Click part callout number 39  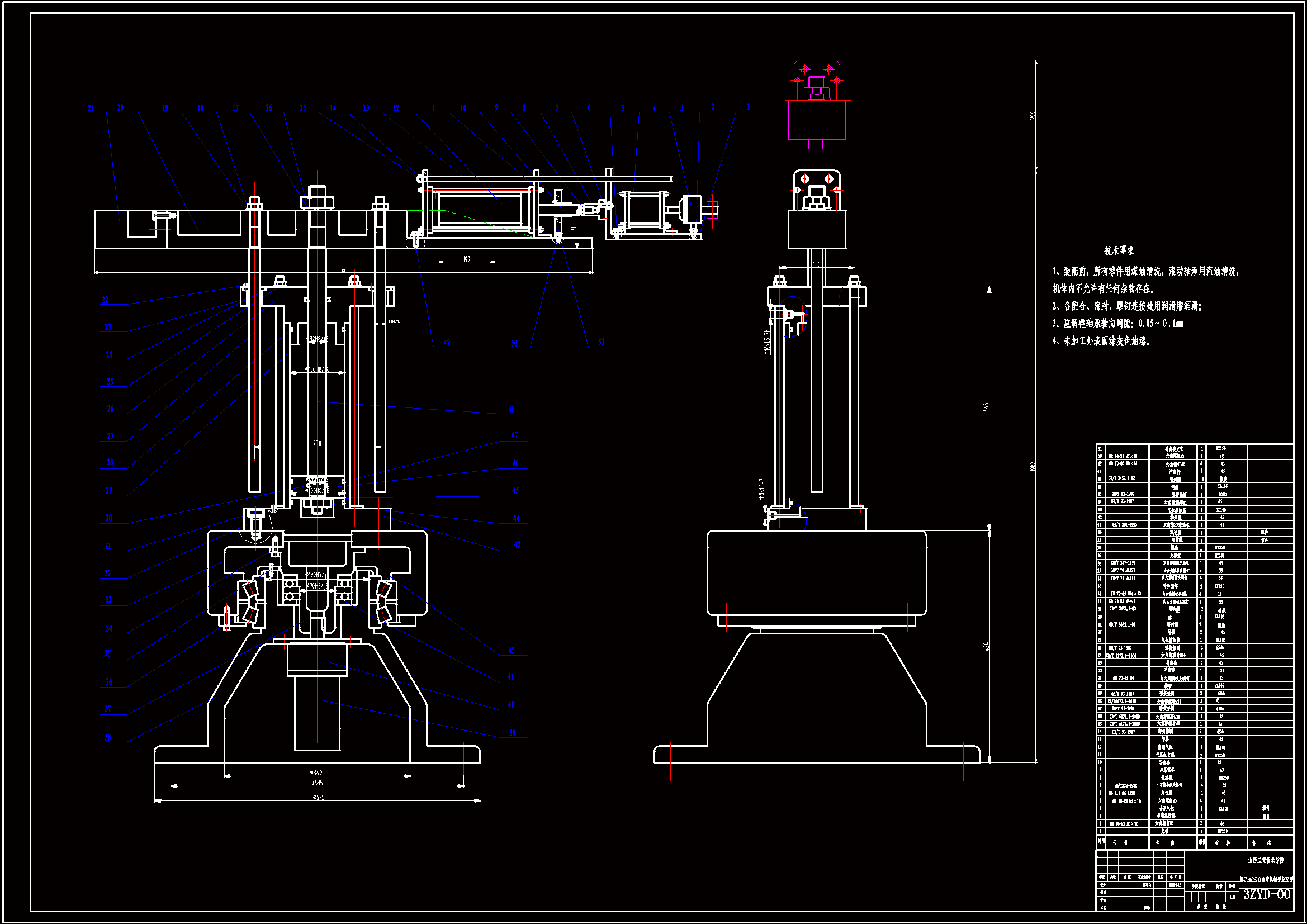(512, 733)
